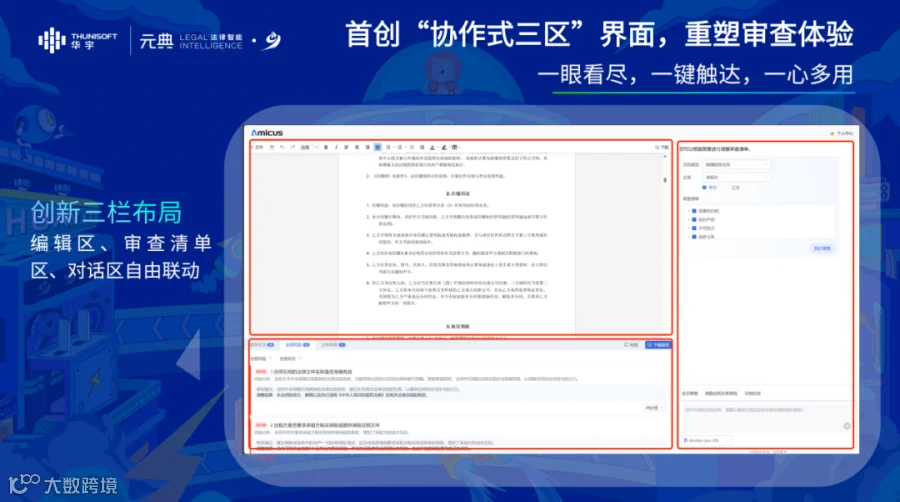Image resolution: width=900 pixels, height=502 pixels.
Task: Click second issue title about lessor insurance
Action: pos(325,425)
